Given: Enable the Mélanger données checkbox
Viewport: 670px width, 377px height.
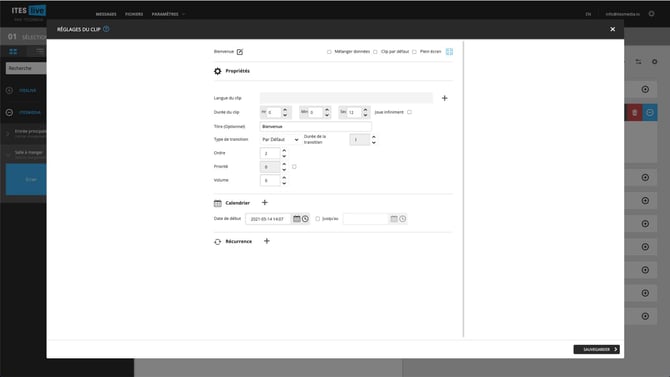Looking at the screenshot, I should [329, 52].
